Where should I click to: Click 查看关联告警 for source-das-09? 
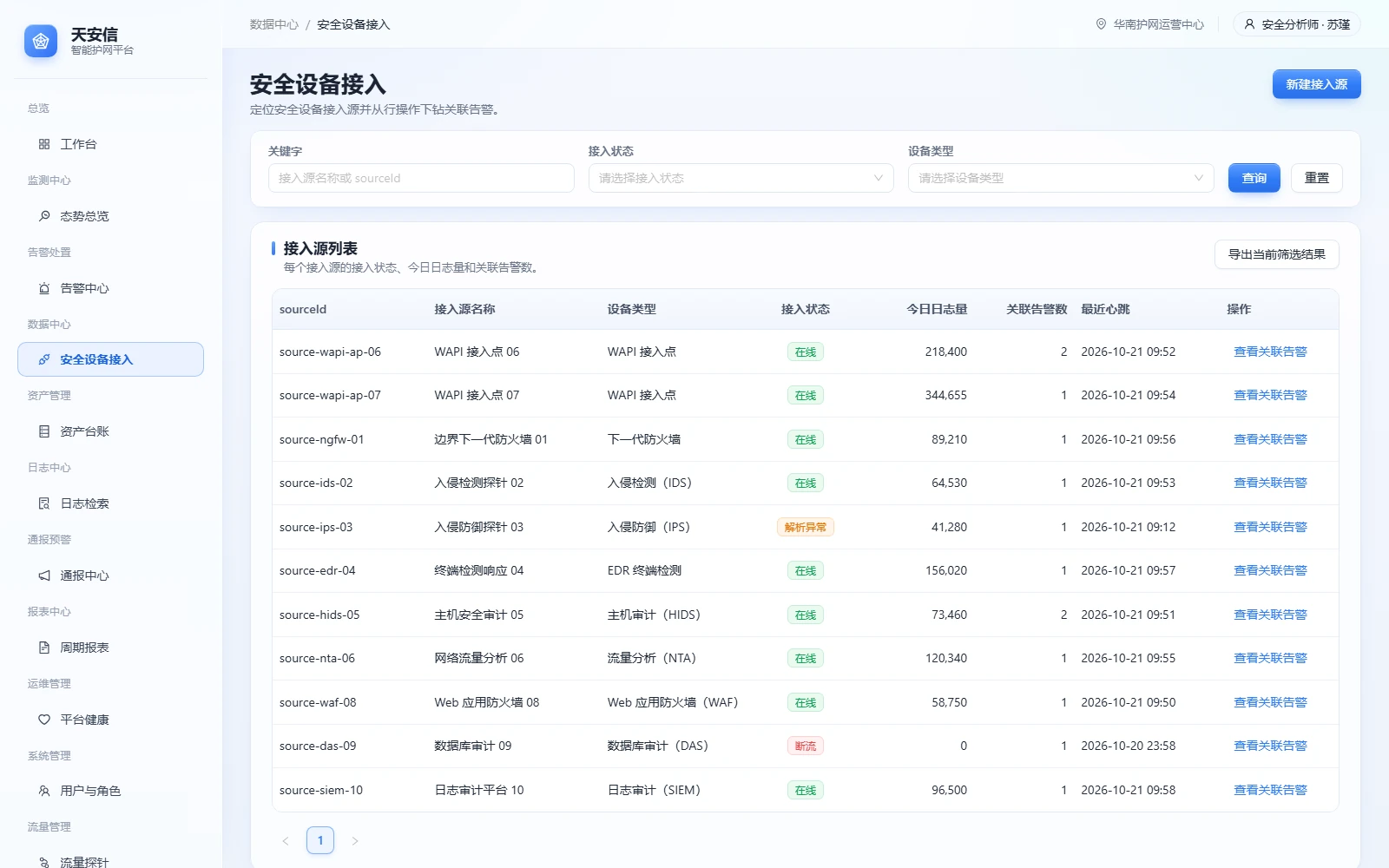(x=1270, y=746)
